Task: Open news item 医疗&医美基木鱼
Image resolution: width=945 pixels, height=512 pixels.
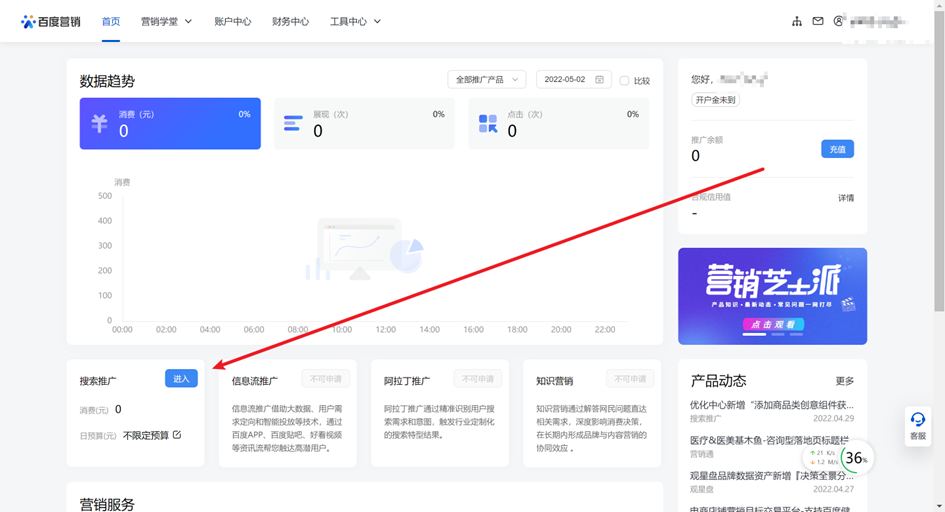Action: pyautogui.click(x=770, y=440)
